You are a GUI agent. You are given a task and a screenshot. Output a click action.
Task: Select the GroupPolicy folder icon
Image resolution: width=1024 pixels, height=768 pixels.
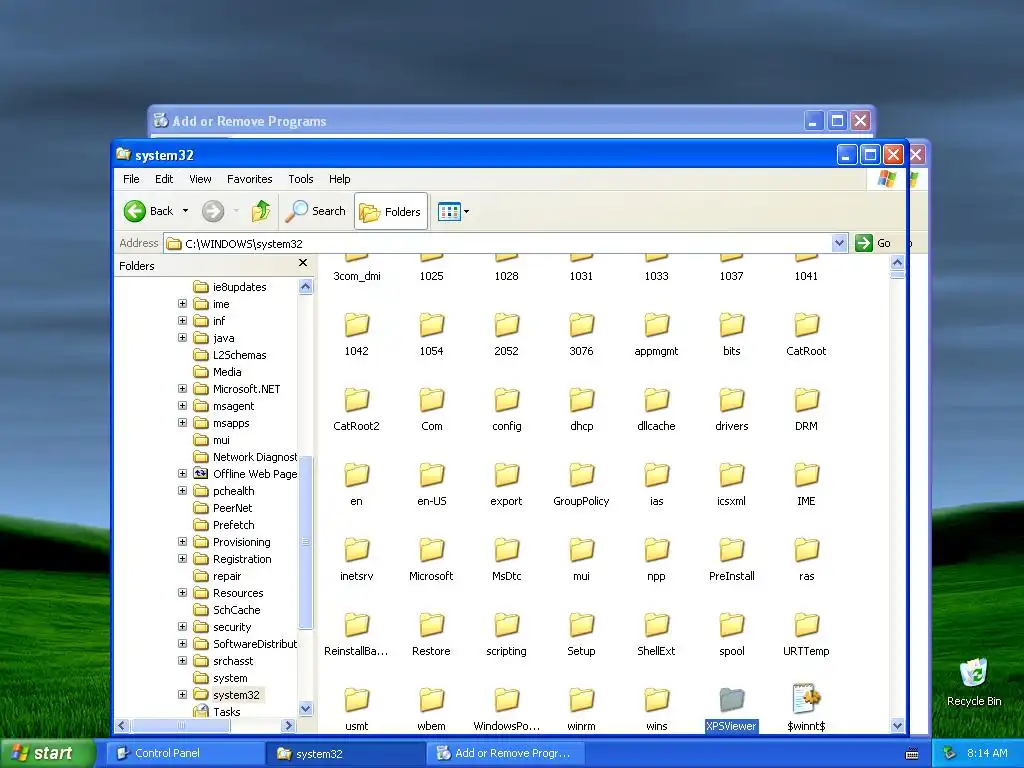coord(581,476)
